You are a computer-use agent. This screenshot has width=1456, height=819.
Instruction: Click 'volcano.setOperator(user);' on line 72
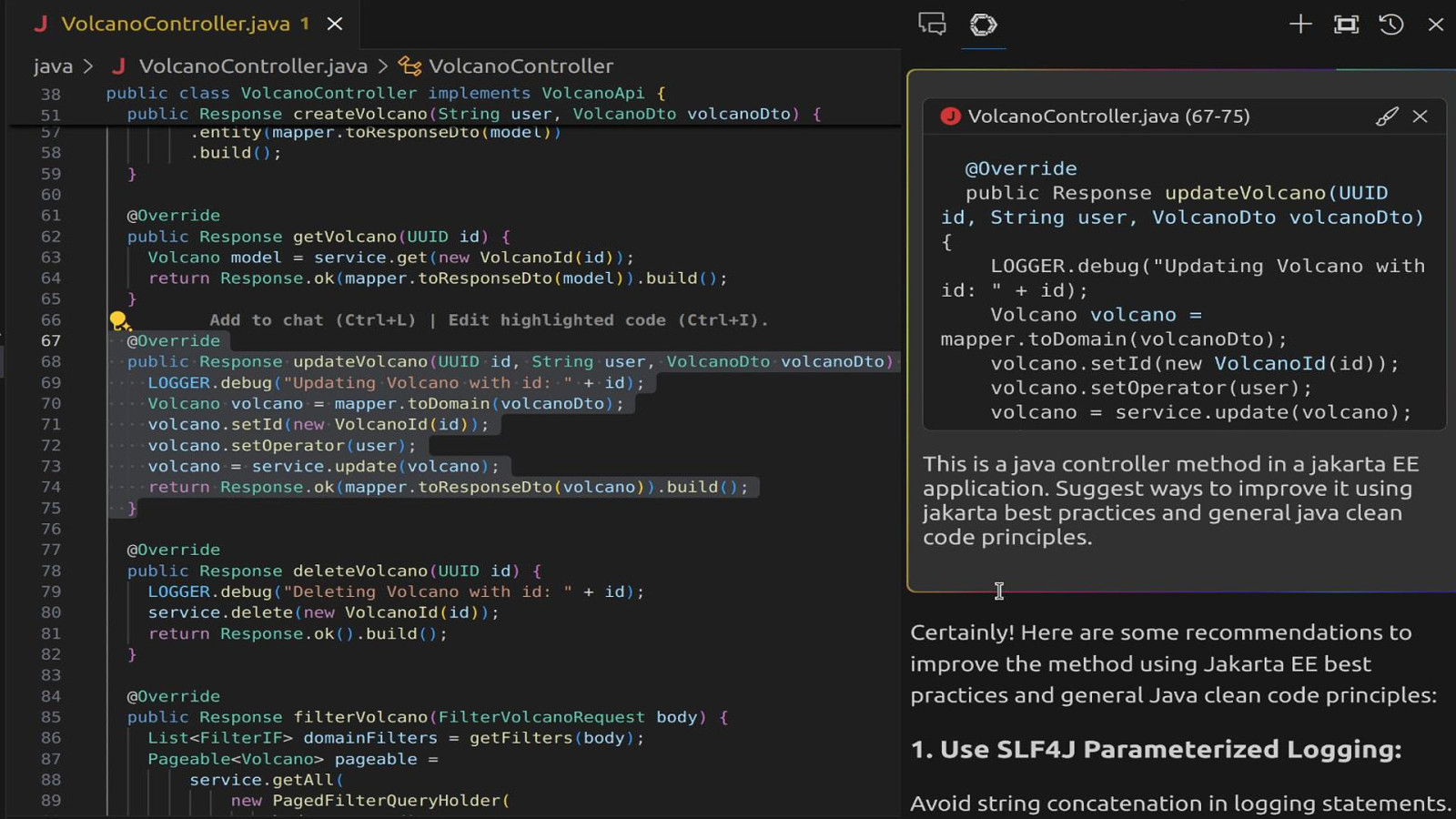pos(282,446)
